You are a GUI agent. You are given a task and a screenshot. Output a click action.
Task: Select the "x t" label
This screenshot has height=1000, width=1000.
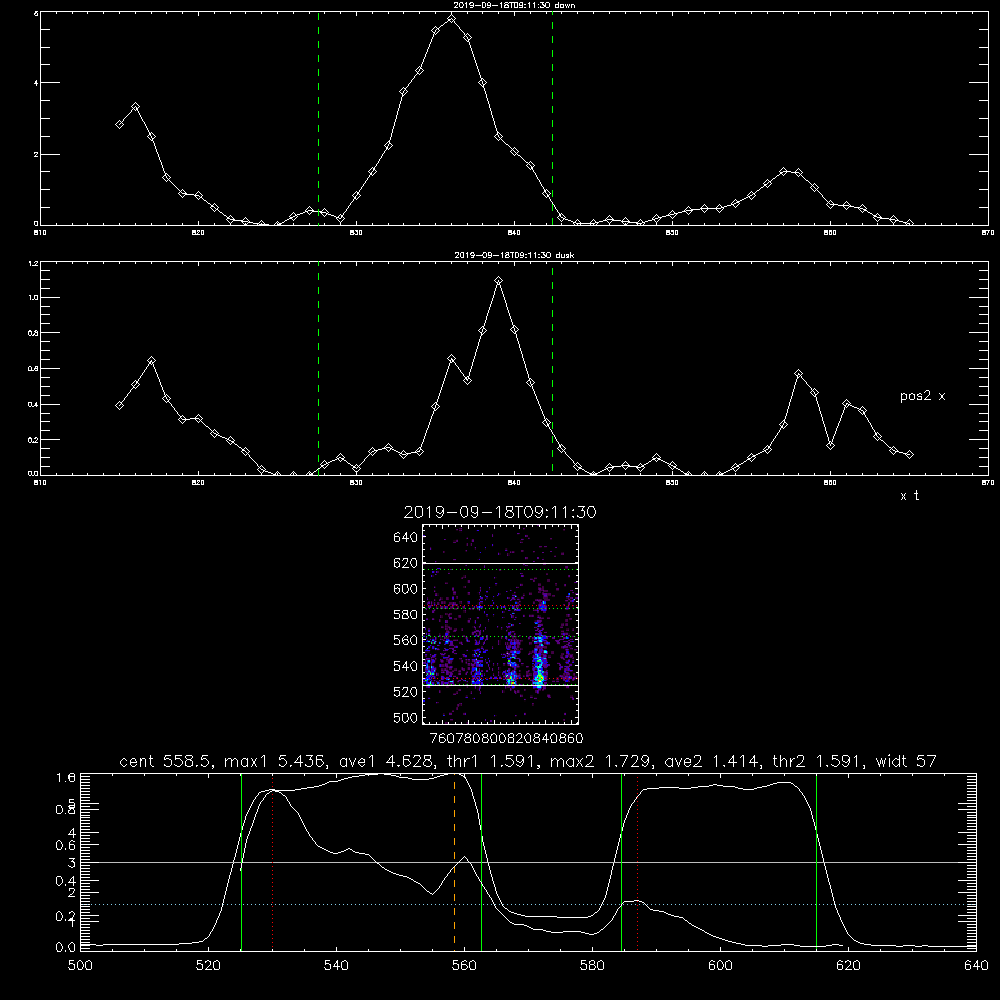click(909, 496)
